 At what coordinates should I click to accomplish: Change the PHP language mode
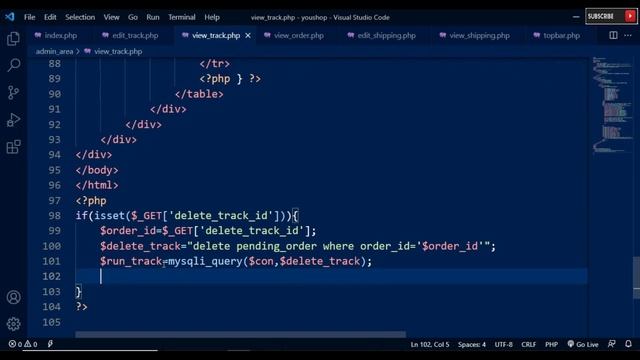551,344
